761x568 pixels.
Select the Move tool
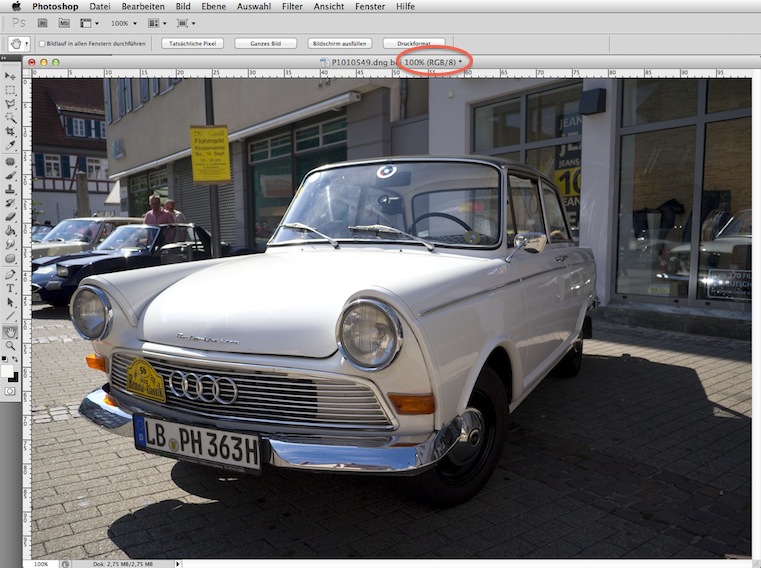(x=10, y=76)
